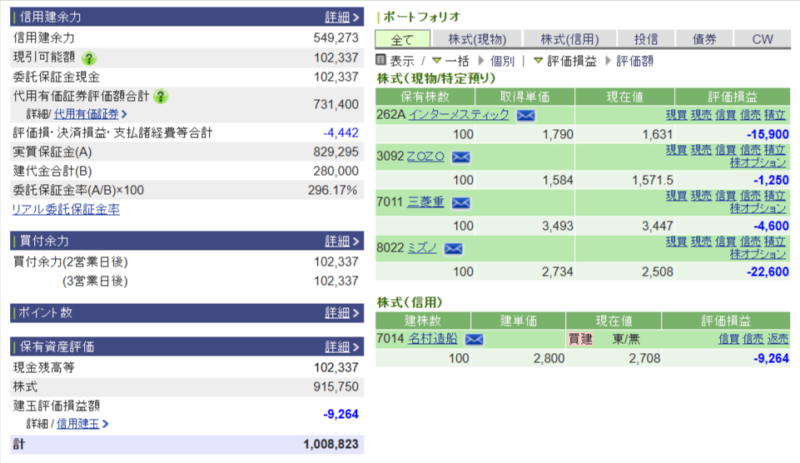This screenshot has height=463, width=800.
Task: Select the 全て portfolio tab
Action: (x=403, y=39)
